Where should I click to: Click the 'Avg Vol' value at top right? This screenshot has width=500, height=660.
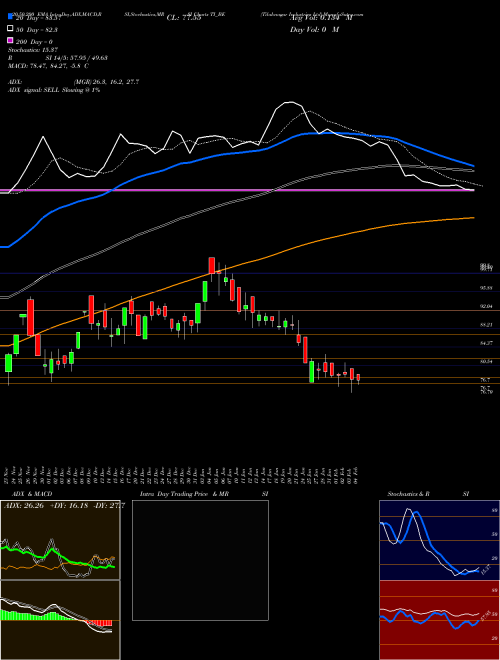click(321, 18)
